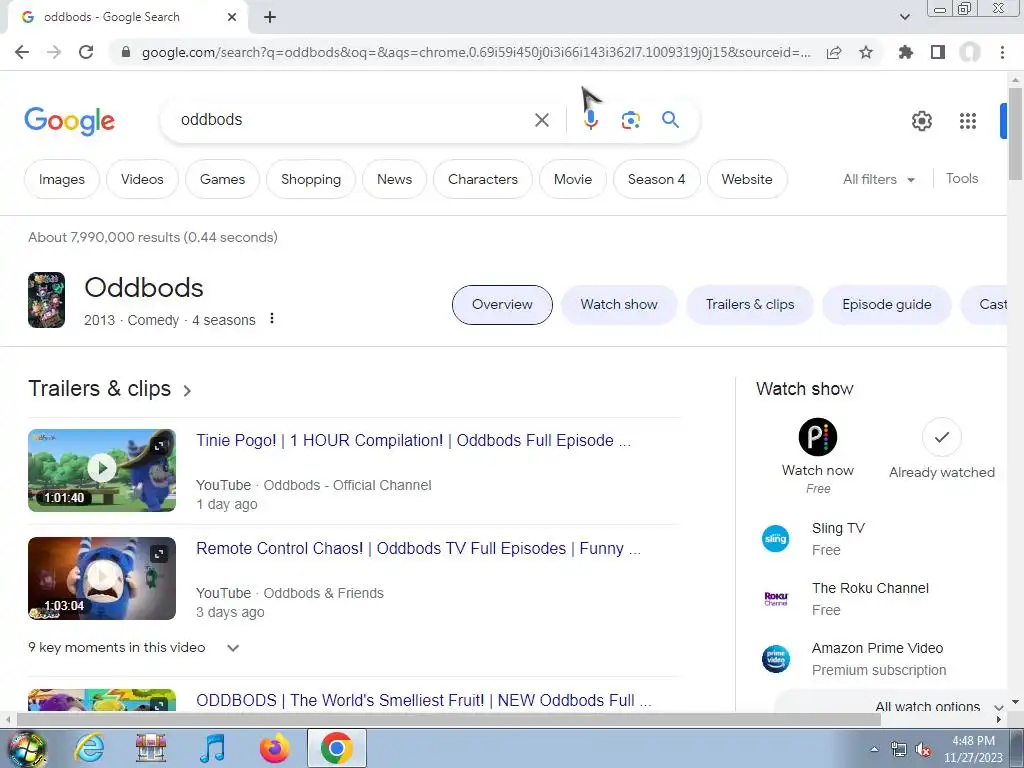Image resolution: width=1024 pixels, height=768 pixels.
Task: Select the Movie filter chip
Action: coord(573,179)
